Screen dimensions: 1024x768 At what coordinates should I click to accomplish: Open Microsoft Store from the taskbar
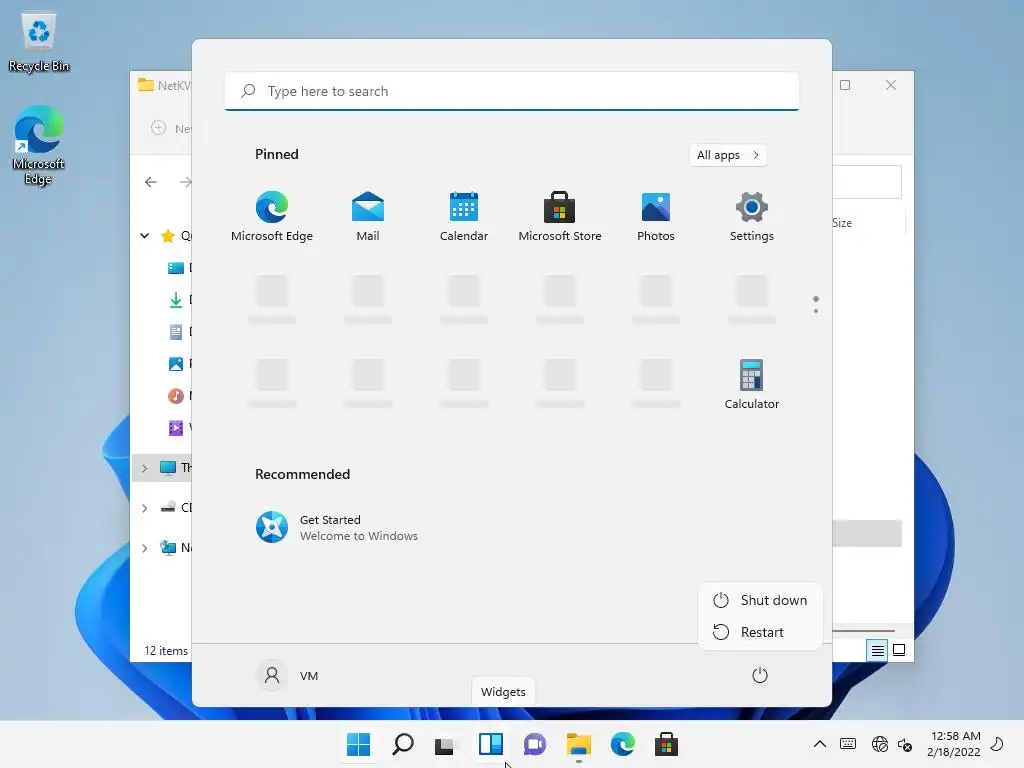(667, 744)
